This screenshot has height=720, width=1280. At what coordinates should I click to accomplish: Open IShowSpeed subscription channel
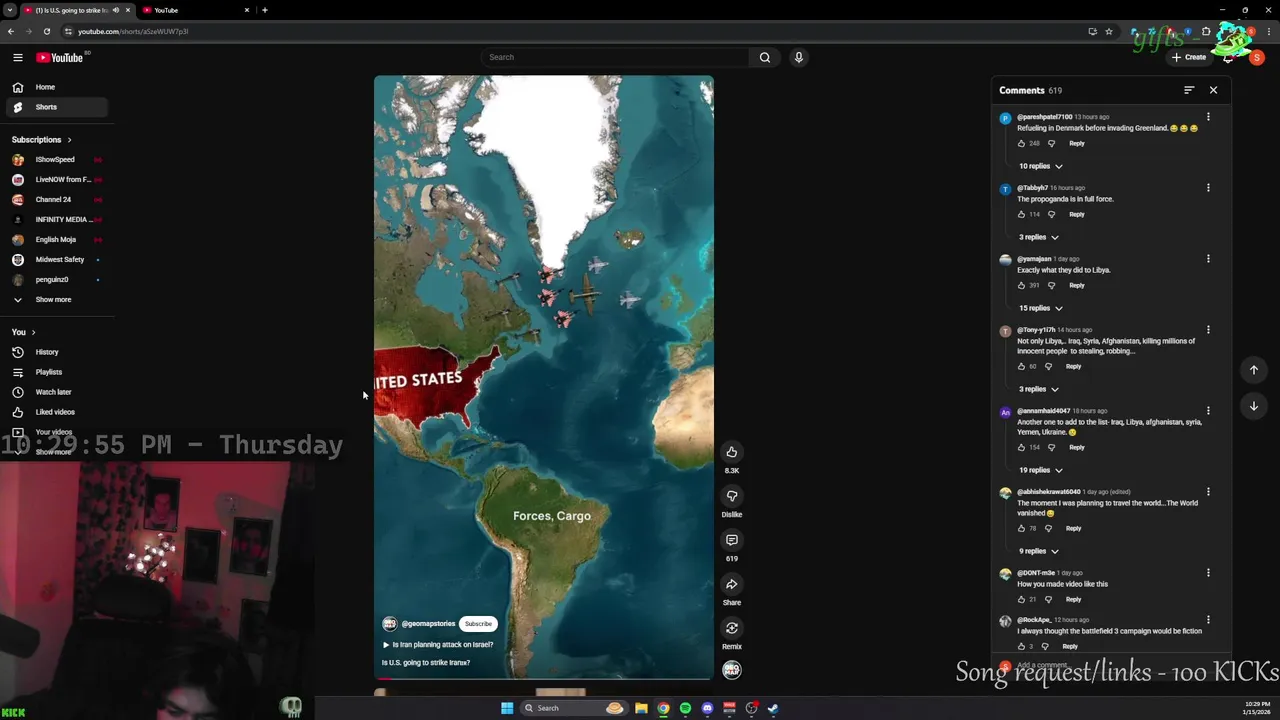[56, 160]
